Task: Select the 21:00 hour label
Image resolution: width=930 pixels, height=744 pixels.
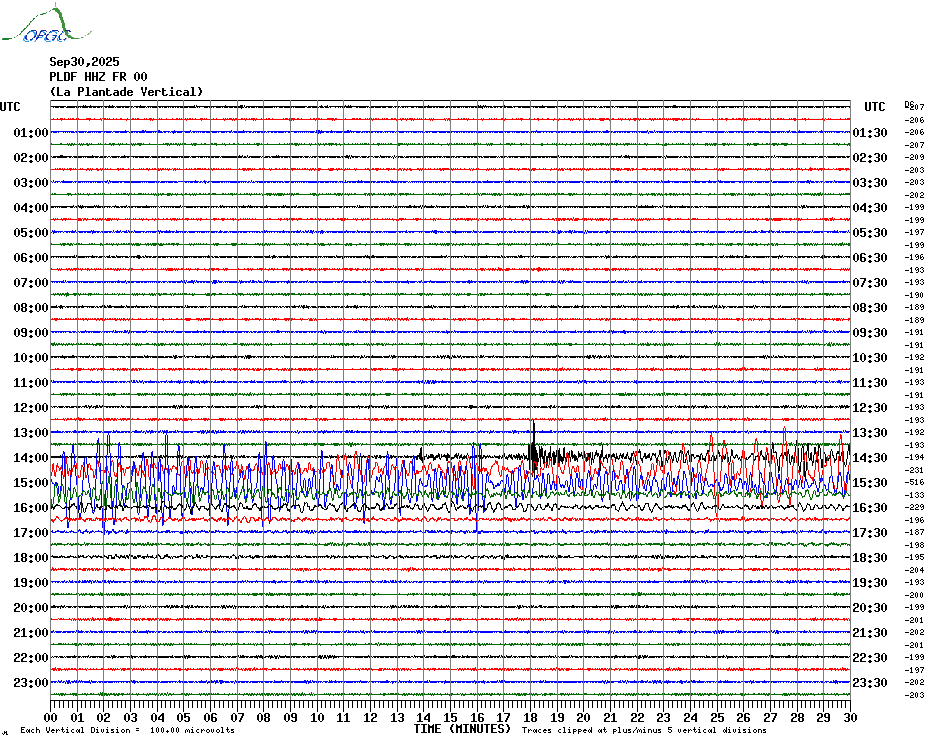Action: tap(31, 632)
